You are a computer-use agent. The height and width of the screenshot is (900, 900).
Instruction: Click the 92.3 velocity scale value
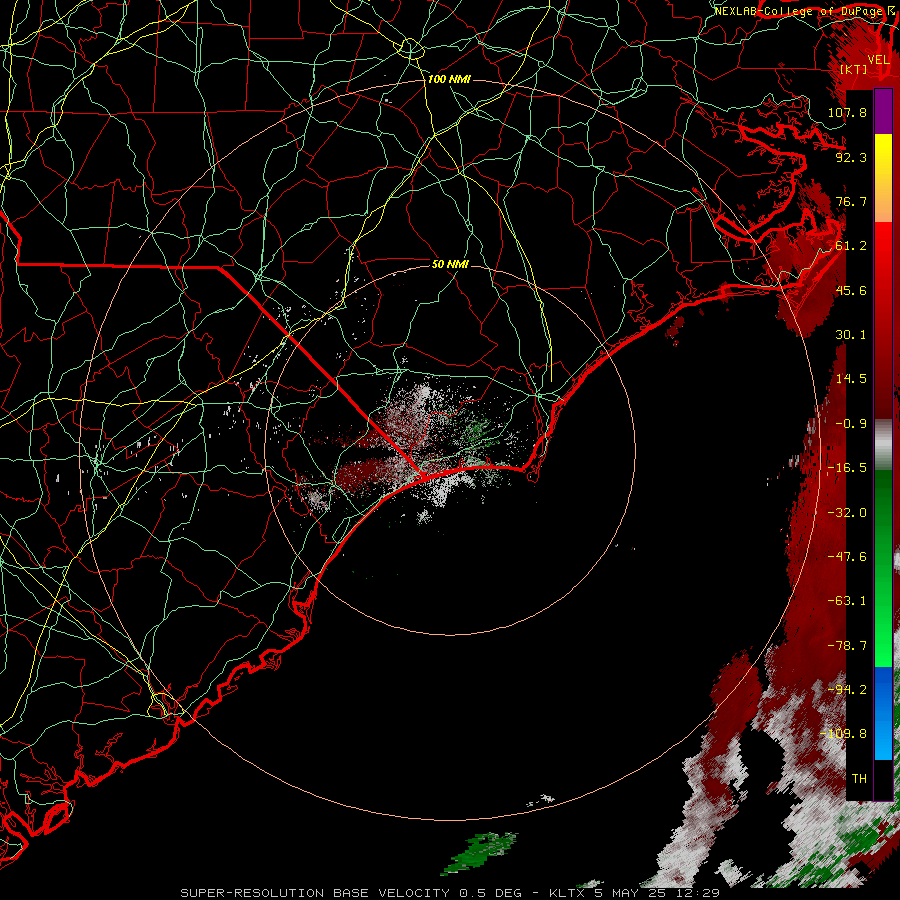click(851, 157)
